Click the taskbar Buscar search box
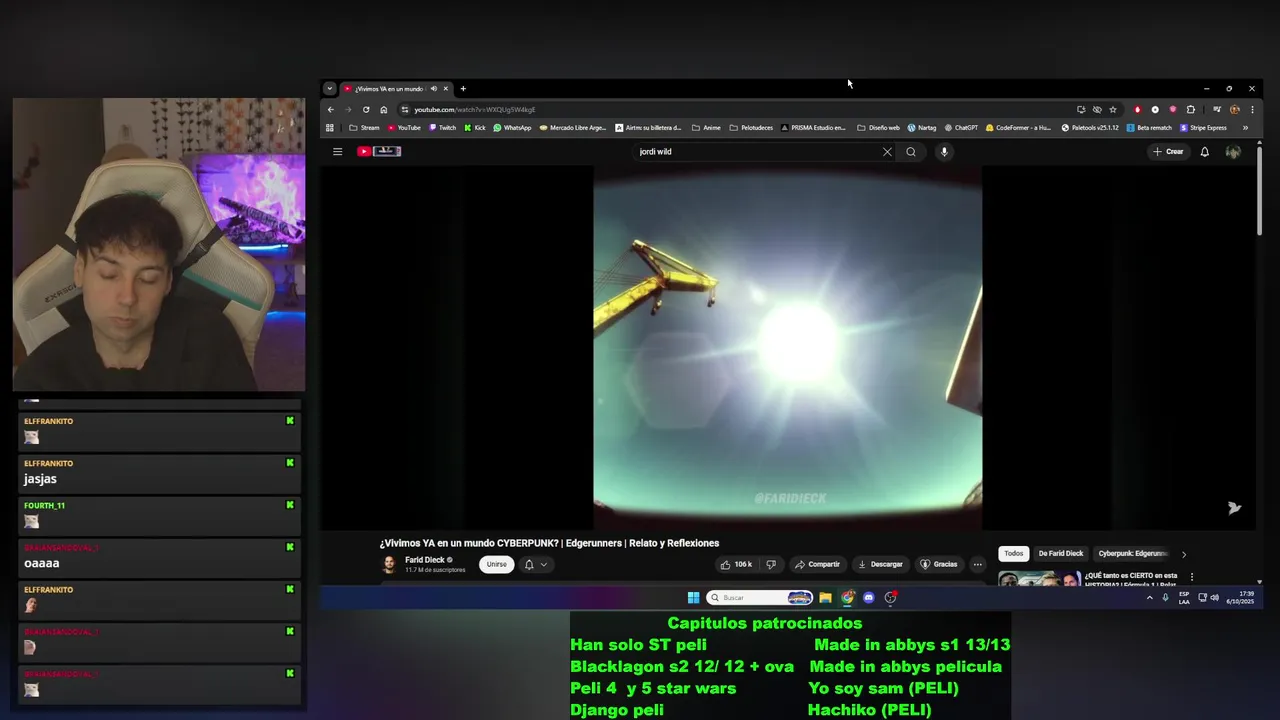This screenshot has height=720, width=1280. (x=760, y=598)
